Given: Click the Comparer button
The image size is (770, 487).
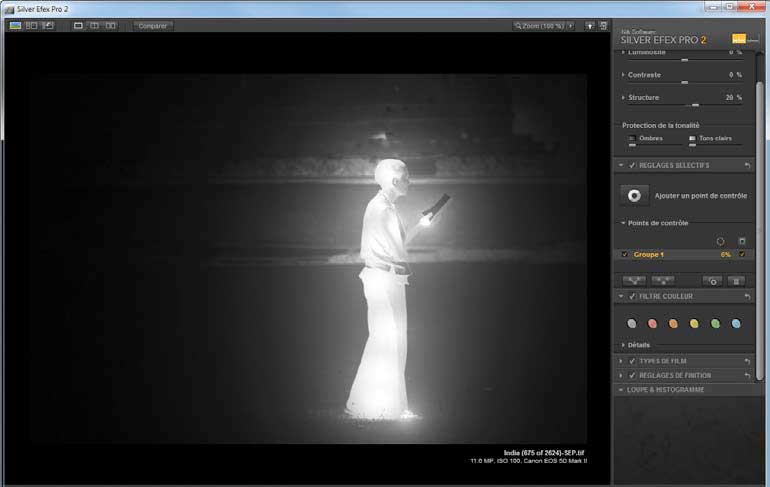Looking at the screenshot, I should (153, 26).
